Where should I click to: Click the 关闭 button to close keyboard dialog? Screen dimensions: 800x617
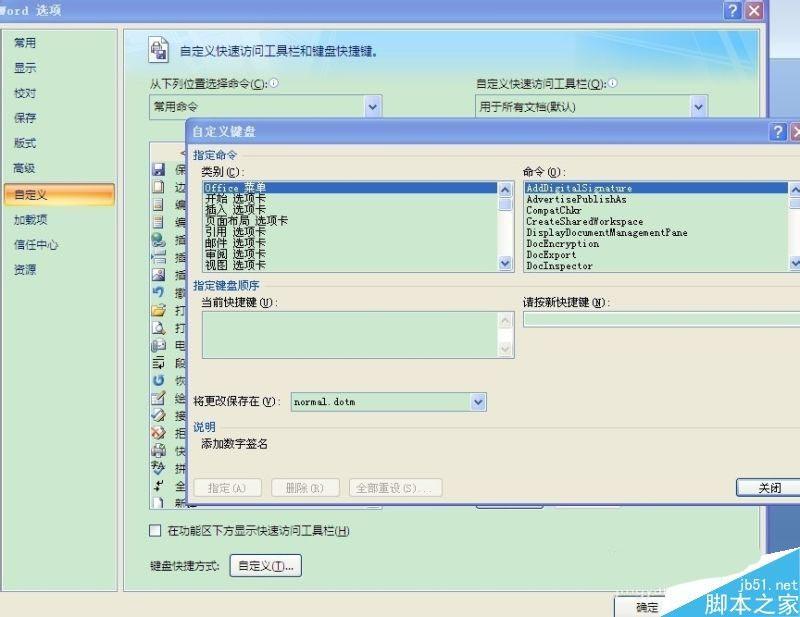click(767, 487)
